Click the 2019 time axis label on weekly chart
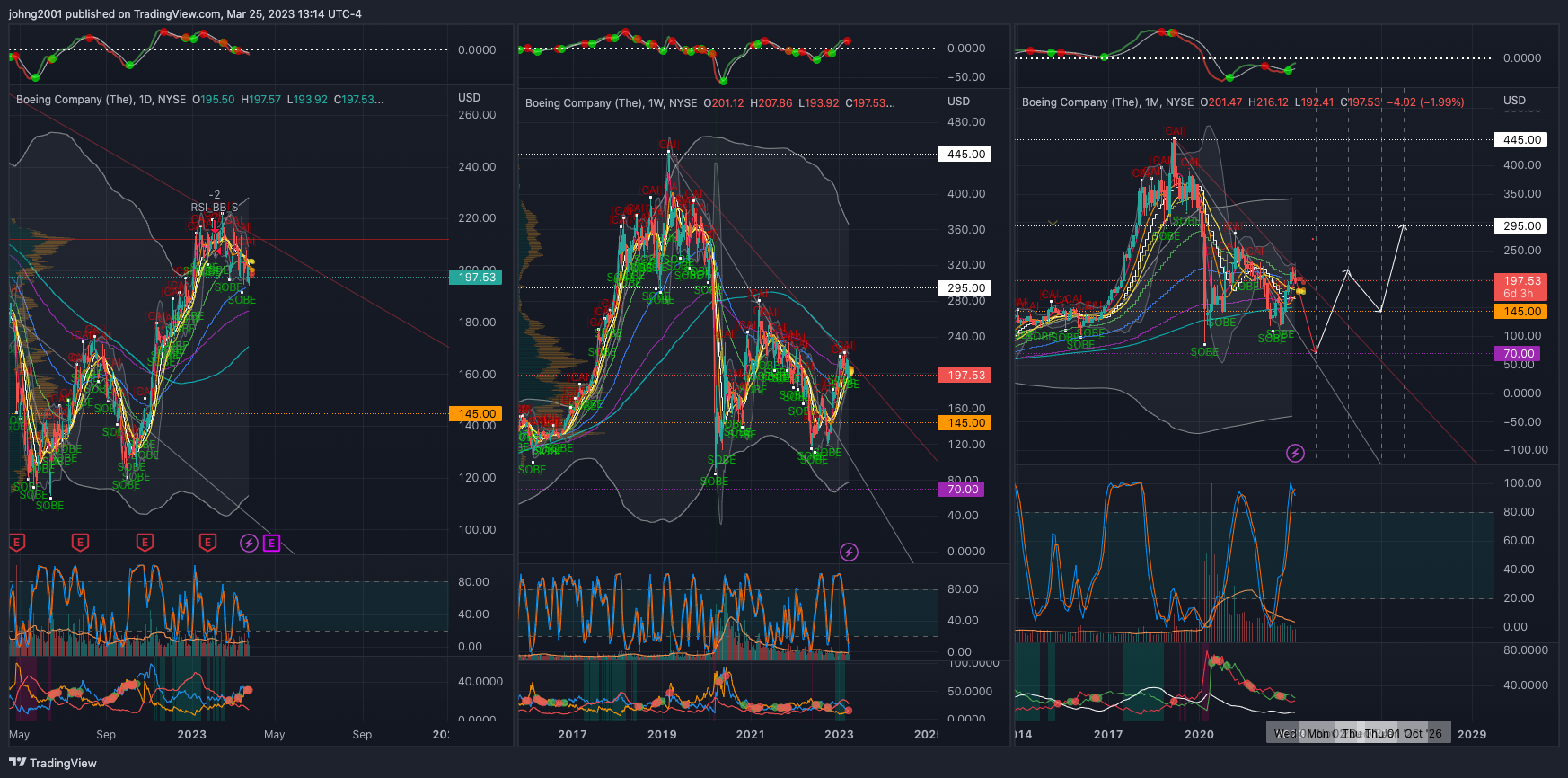 [662, 735]
